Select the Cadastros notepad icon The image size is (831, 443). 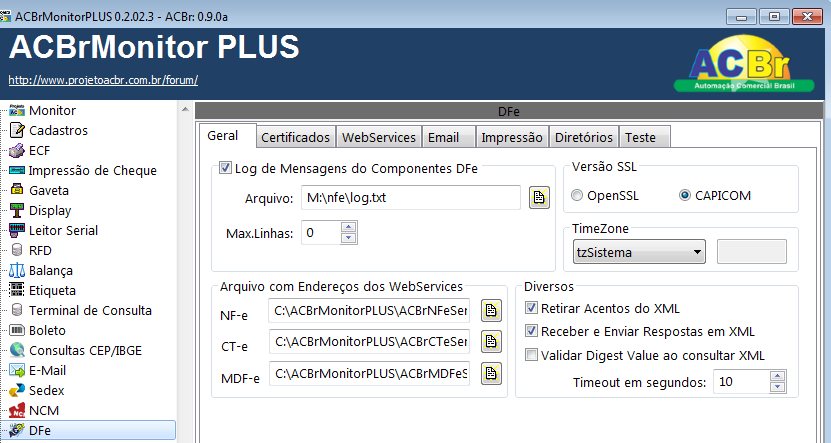pos(17,130)
